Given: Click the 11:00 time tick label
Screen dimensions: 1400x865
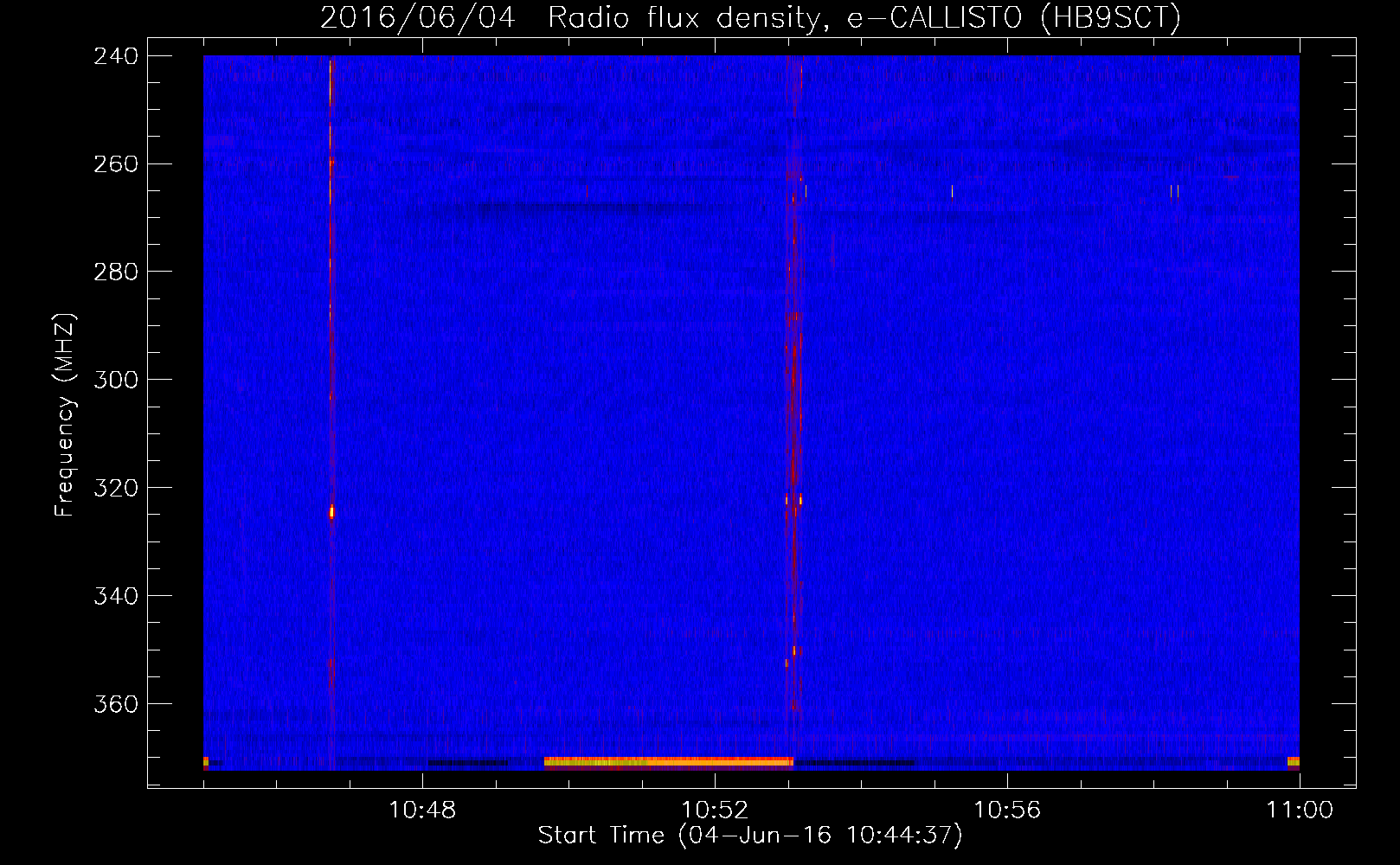Looking at the screenshot, I should [1300, 811].
